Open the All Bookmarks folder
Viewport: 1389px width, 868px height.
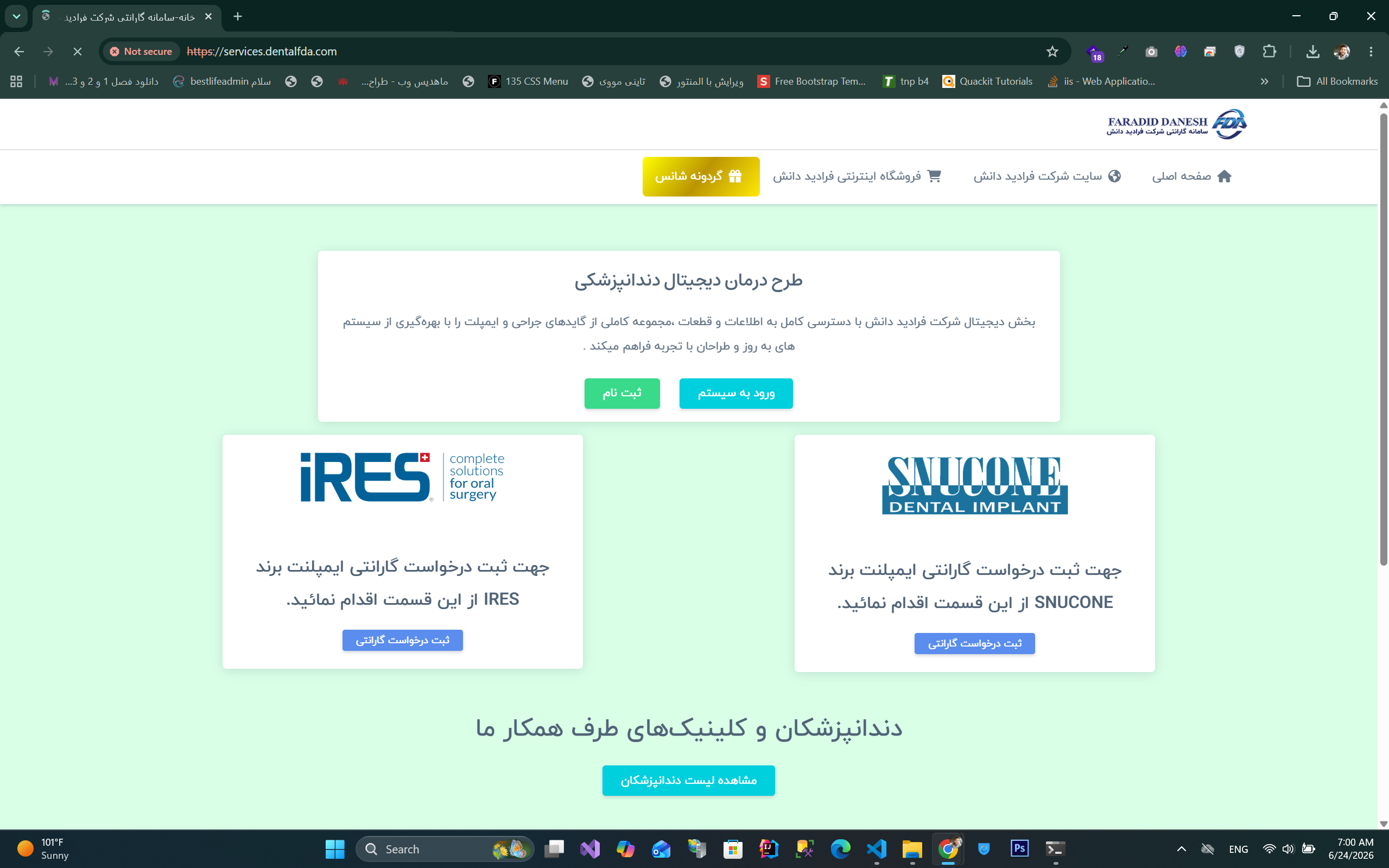(x=1337, y=81)
